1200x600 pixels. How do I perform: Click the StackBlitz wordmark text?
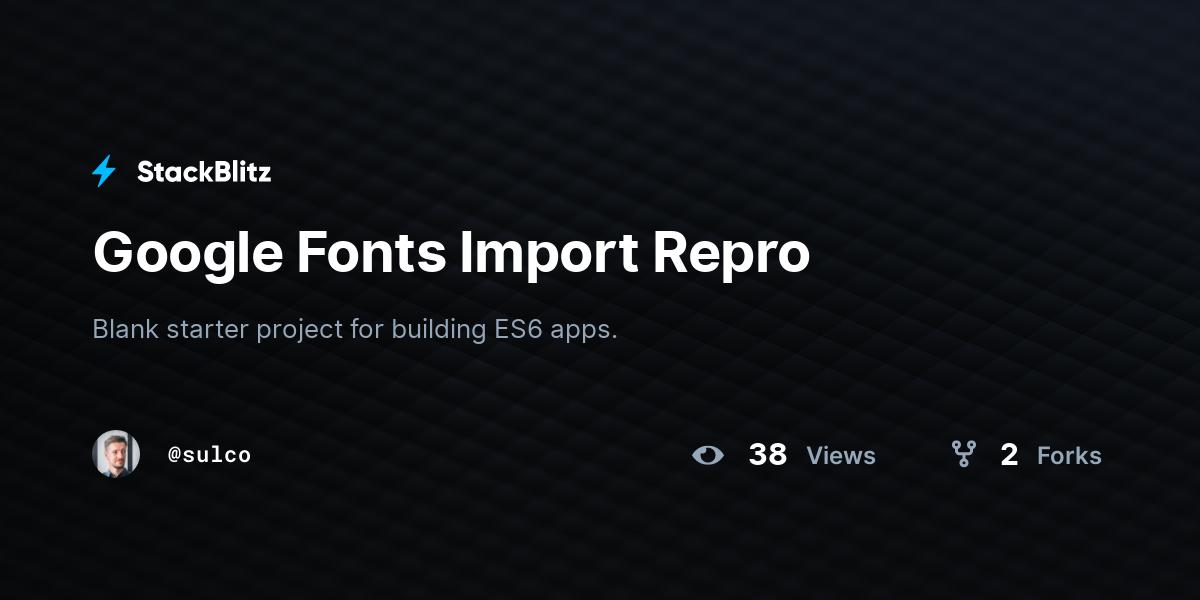tap(204, 172)
